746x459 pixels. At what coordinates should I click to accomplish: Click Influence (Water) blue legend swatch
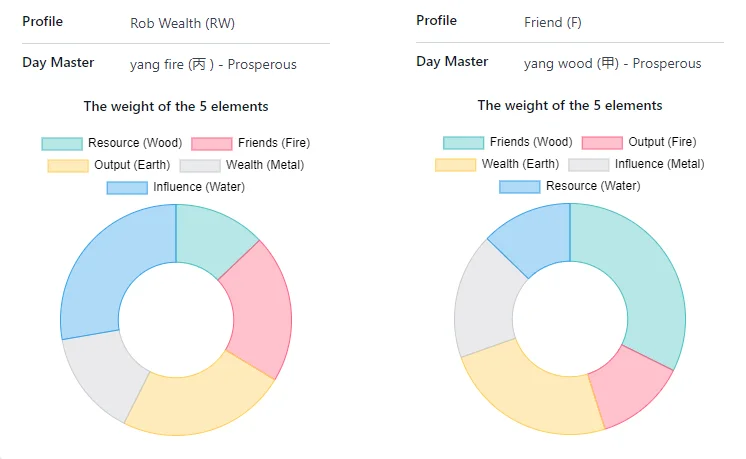tap(127, 187)
